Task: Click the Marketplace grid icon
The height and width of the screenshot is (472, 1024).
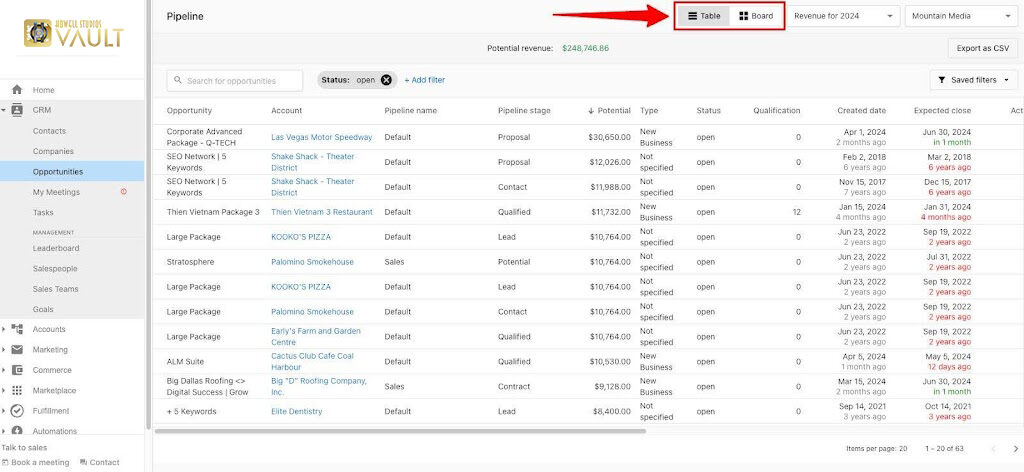Action: pos(17,390)
